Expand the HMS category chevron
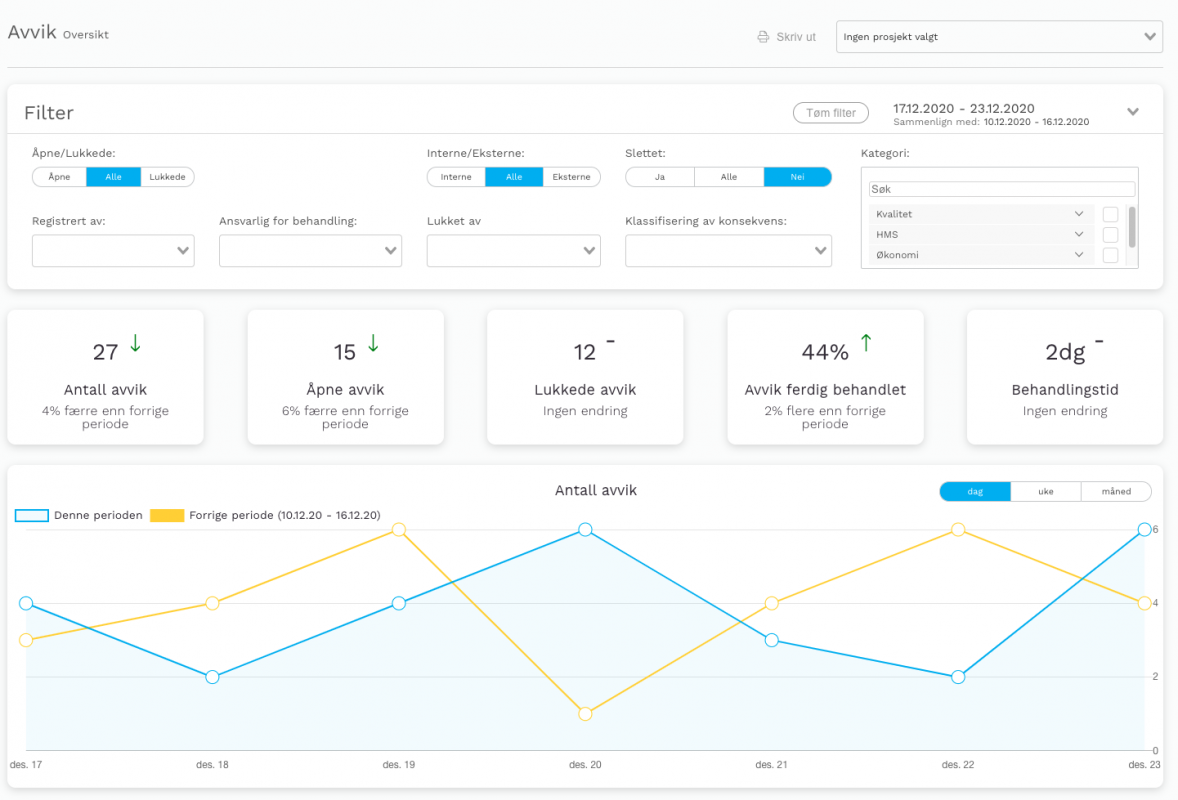 (1078, 234)
